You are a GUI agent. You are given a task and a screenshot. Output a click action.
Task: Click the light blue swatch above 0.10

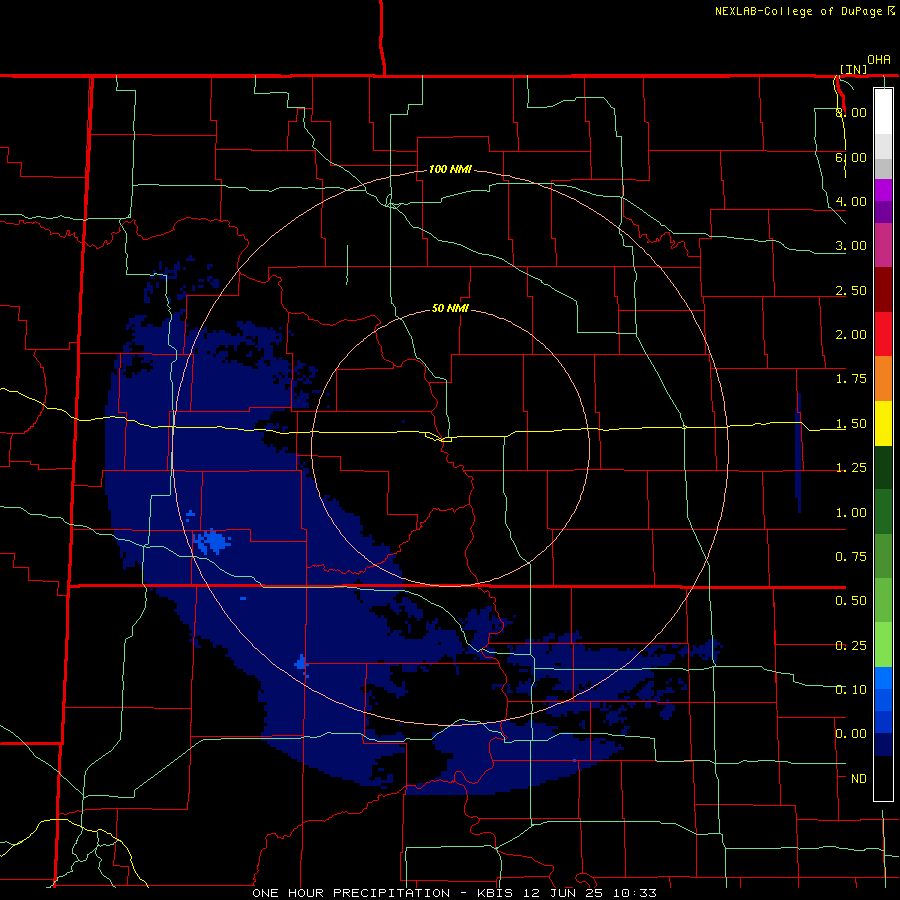[x=883, y=678]
